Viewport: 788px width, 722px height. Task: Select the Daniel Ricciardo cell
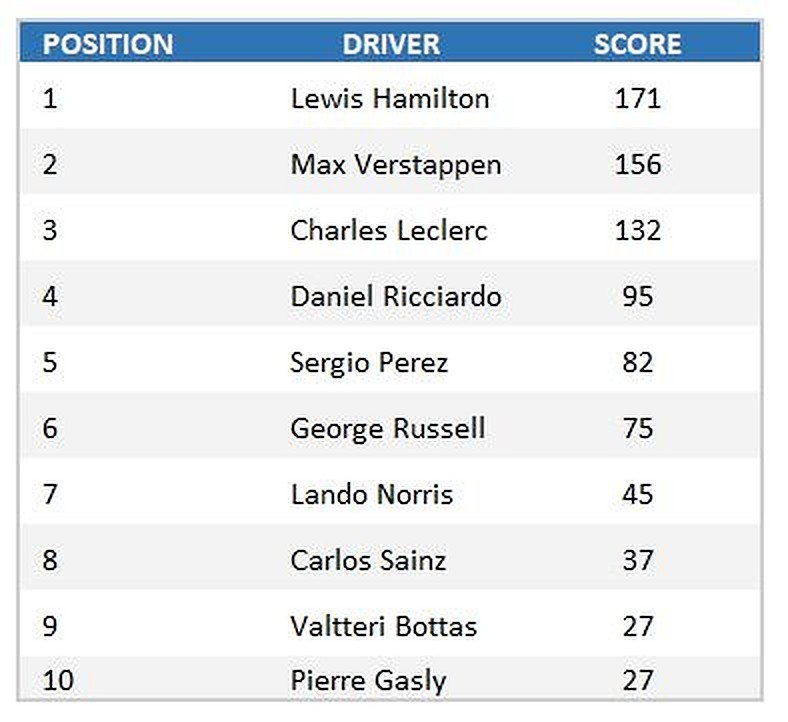396,297
